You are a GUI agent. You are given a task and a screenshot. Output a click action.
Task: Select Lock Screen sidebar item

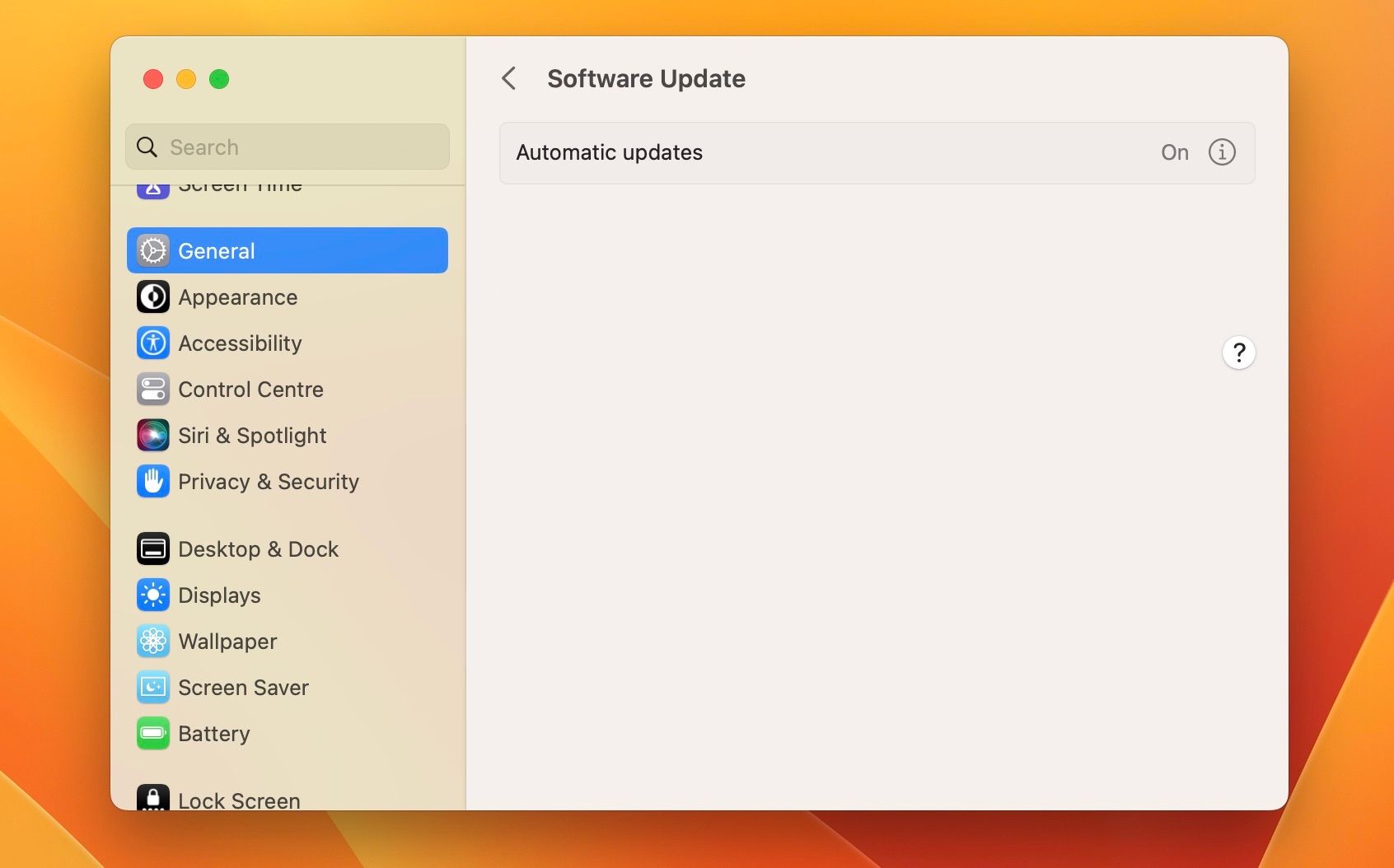(239, 800)
